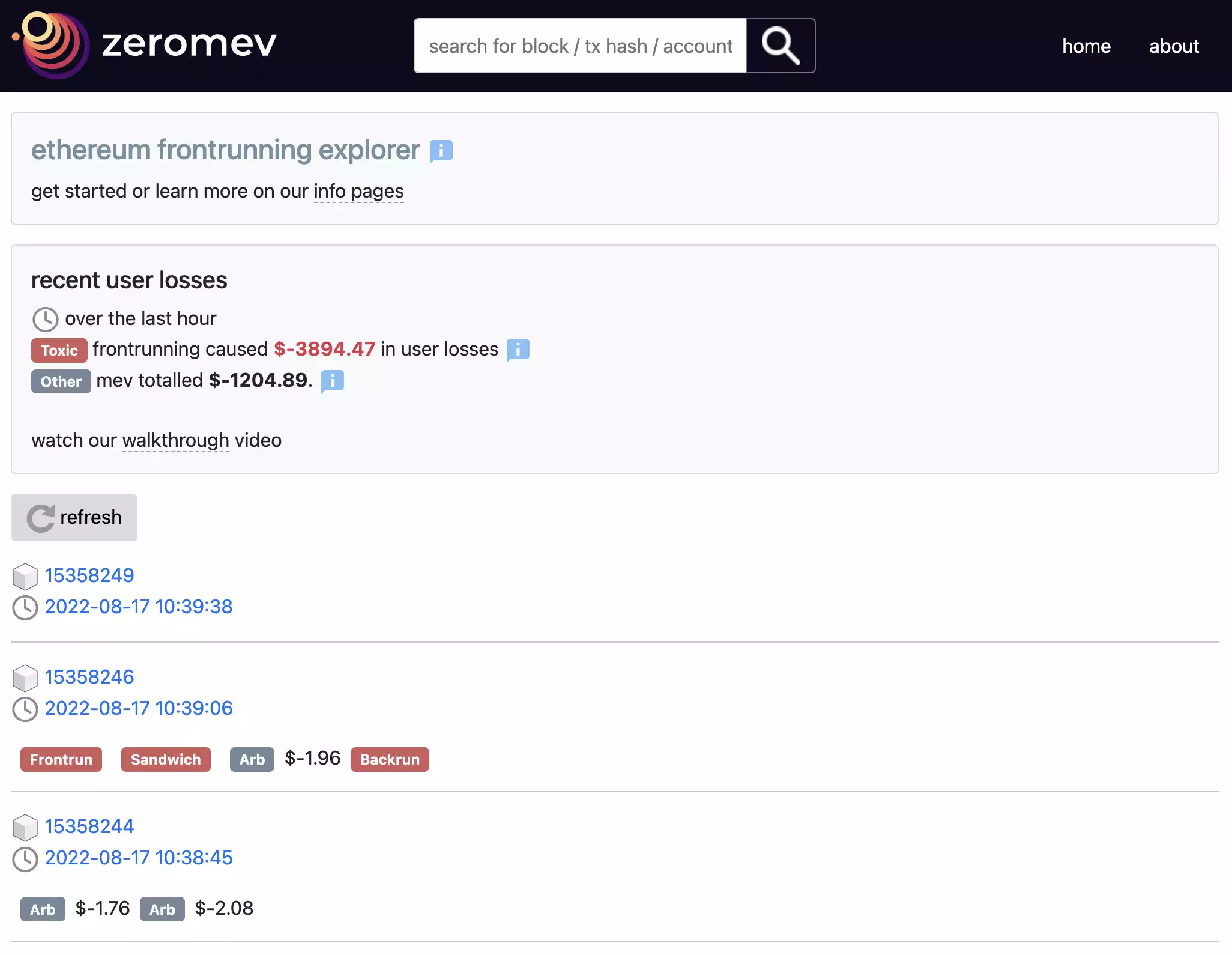Image resolution: width=1232 pixels, height=955 pixels.
Task: Open the home menu item
Action: (x=1086, y=45)
